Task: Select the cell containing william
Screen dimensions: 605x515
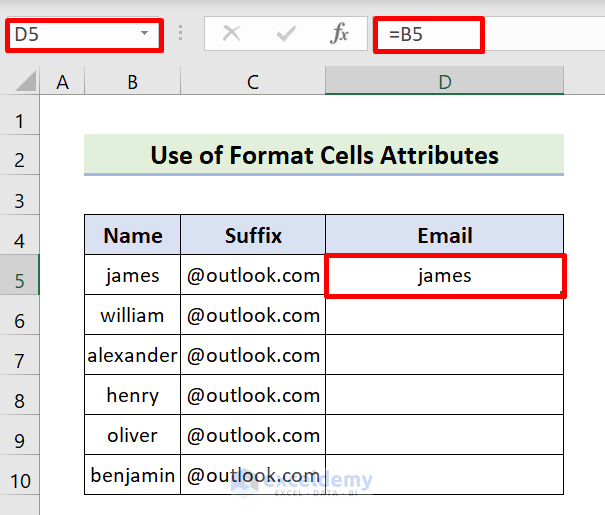Action: coord(132,316)
